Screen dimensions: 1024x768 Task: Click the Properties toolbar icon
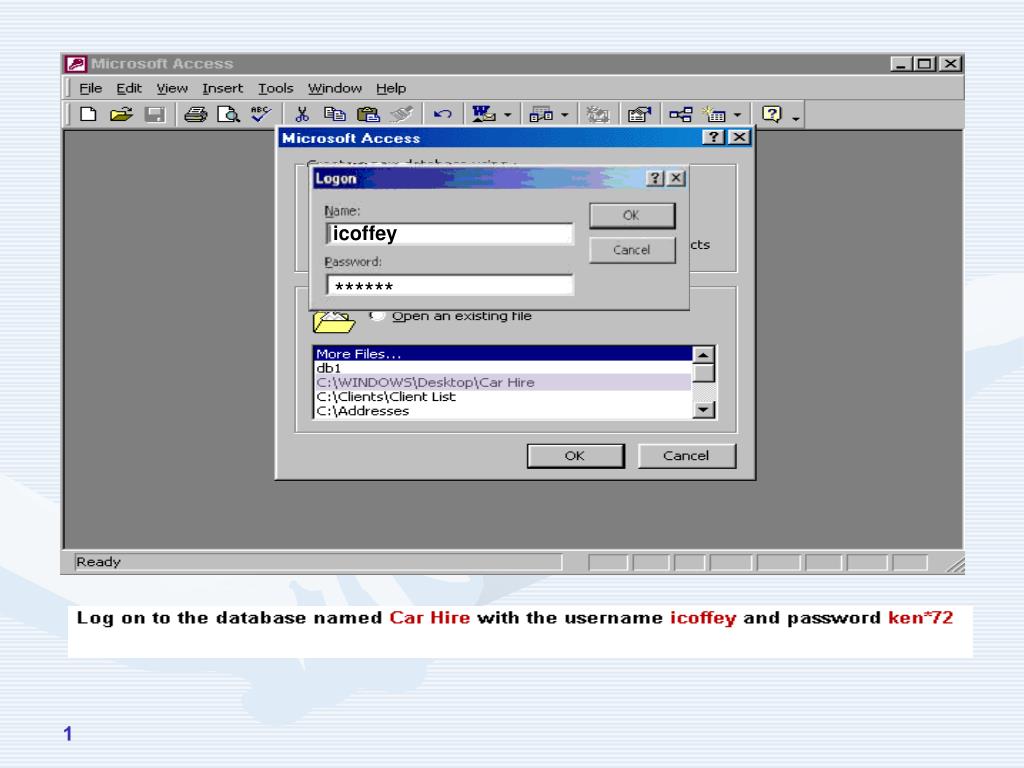639,115
